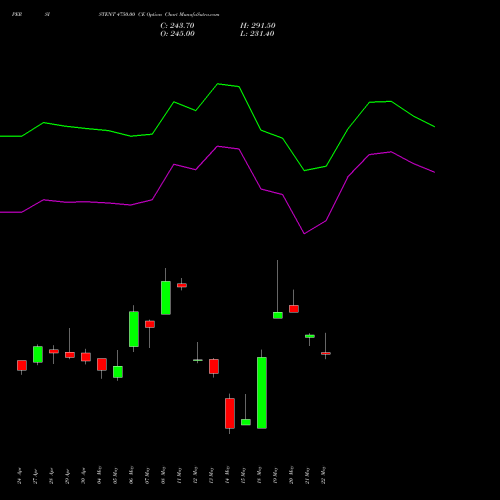Click the high value H: 291.50
This screenshot has height=500, width=500.
coord(258,26)
